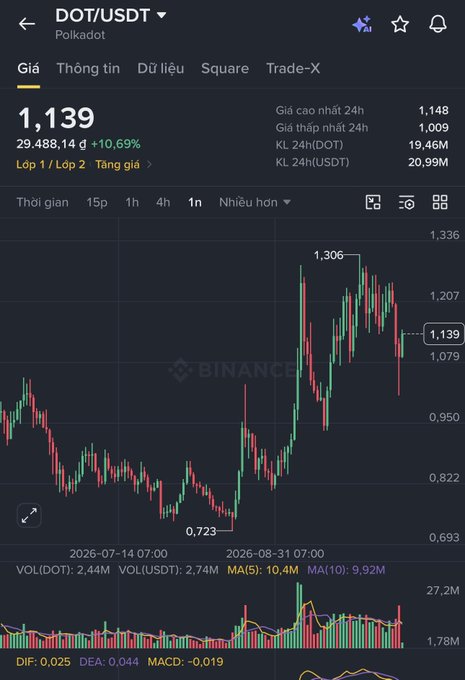Tap the DIF: 0,025 indicator label
The width and height of the screenshot is (465, 680).
coord(43,662)
